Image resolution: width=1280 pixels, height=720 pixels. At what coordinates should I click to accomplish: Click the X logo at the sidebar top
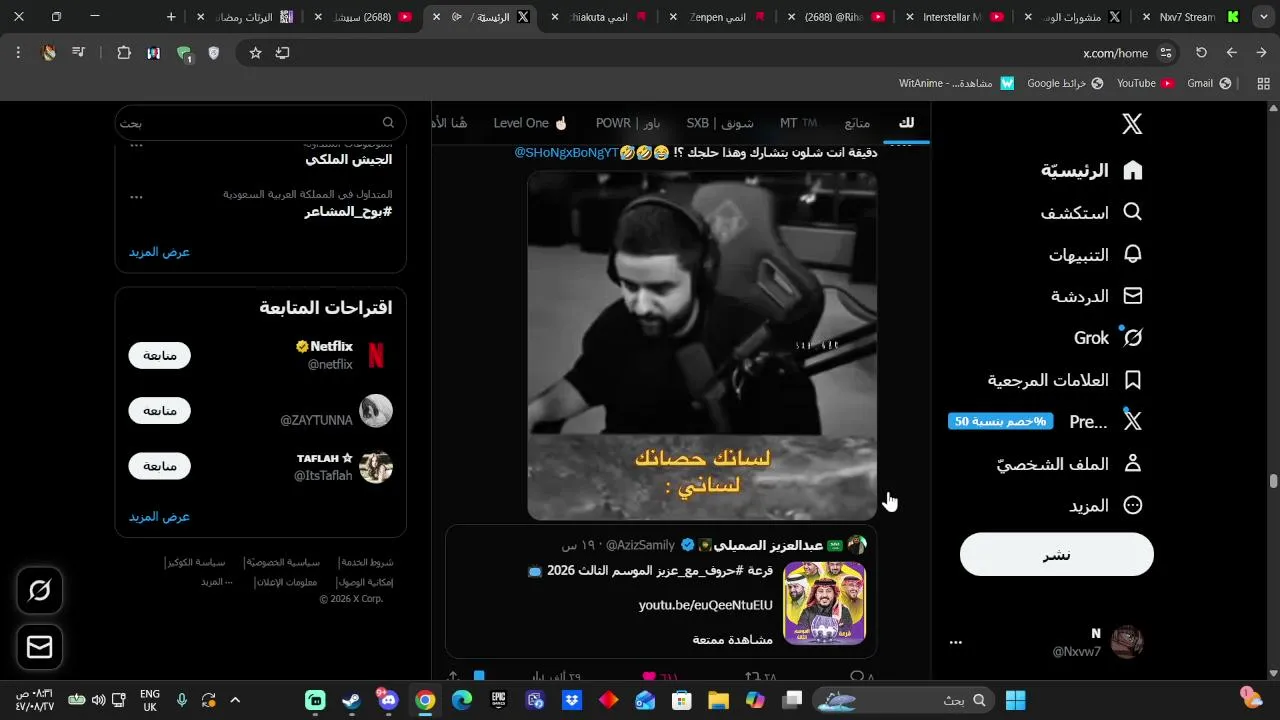click(x=1132, y=124)
